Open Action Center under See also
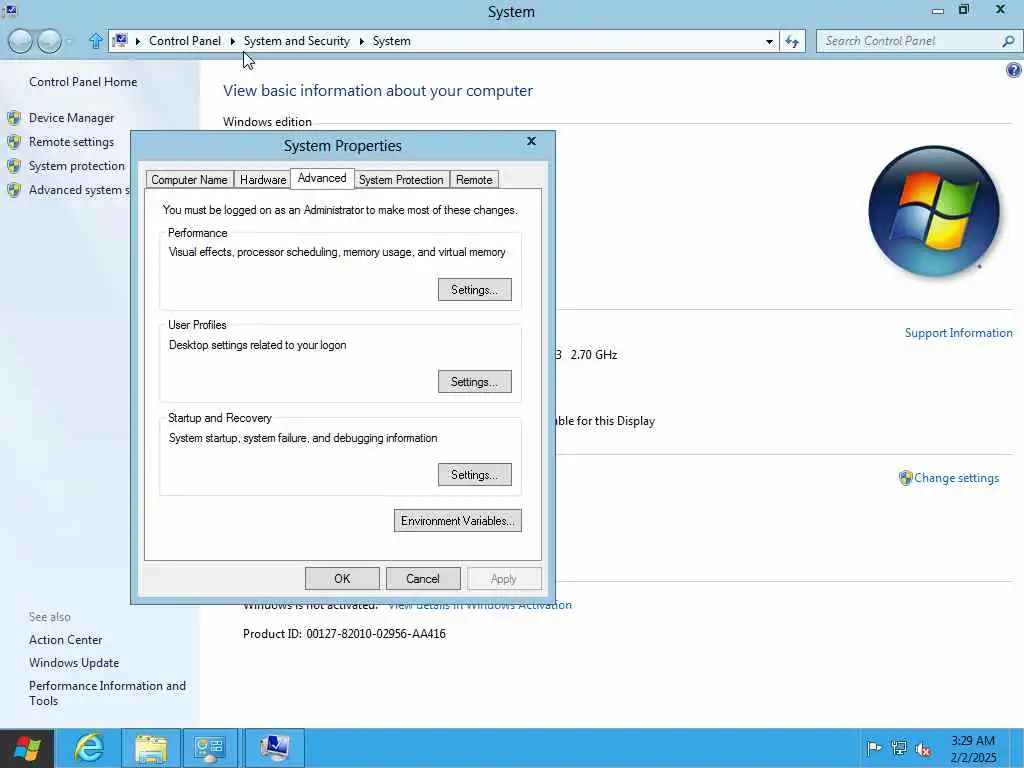Image resolution: width=1024 pixels, height=768 pixels. [65, 640]
